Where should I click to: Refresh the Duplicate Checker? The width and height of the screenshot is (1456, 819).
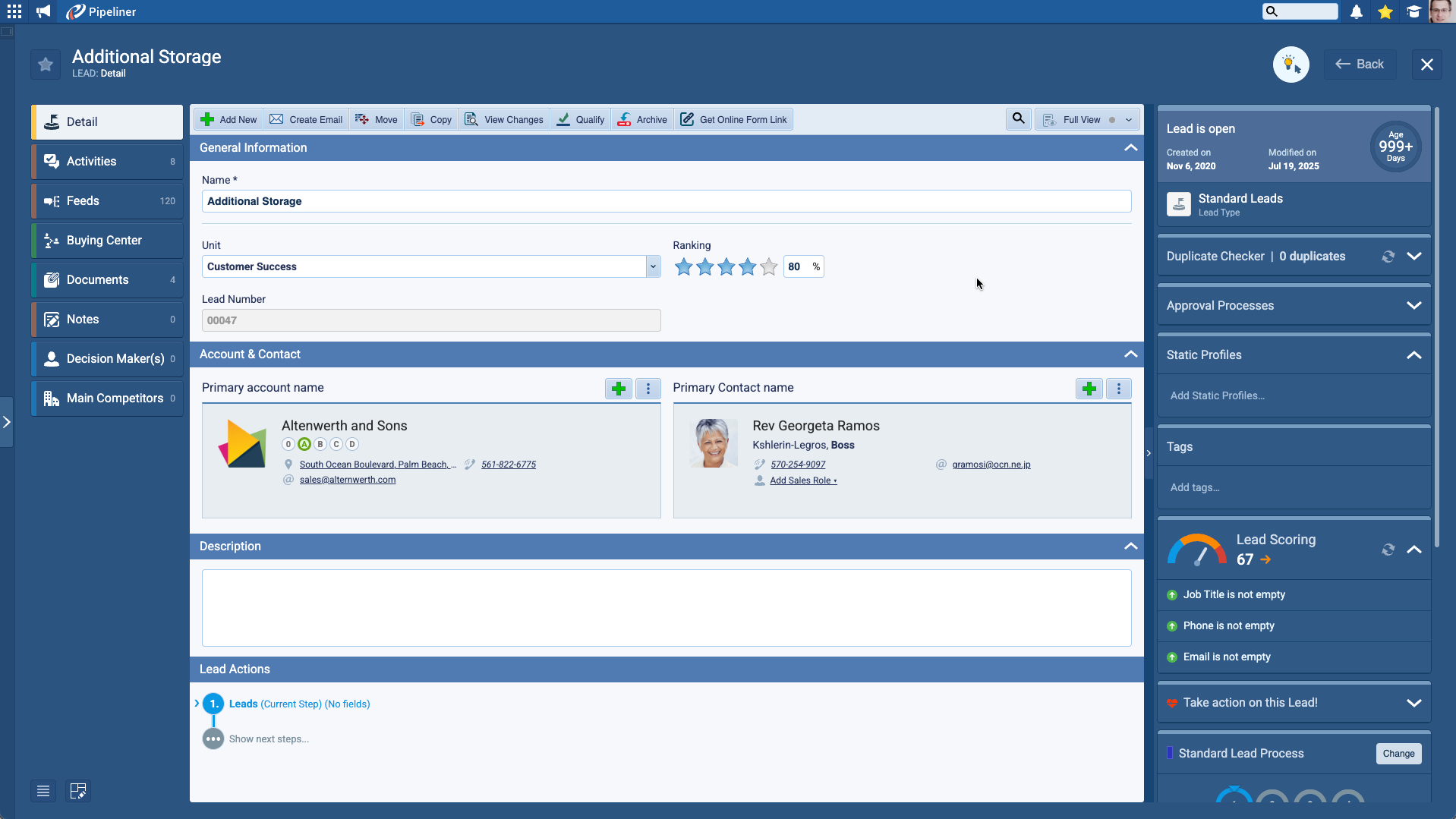[1388, 257]
